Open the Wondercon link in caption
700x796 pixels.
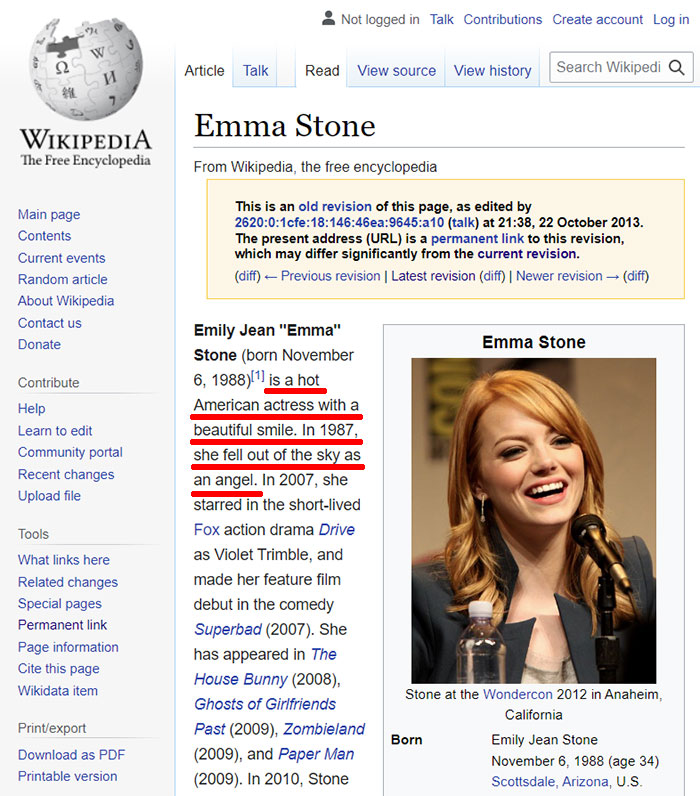pyautogui.click(x=520, y=694)
